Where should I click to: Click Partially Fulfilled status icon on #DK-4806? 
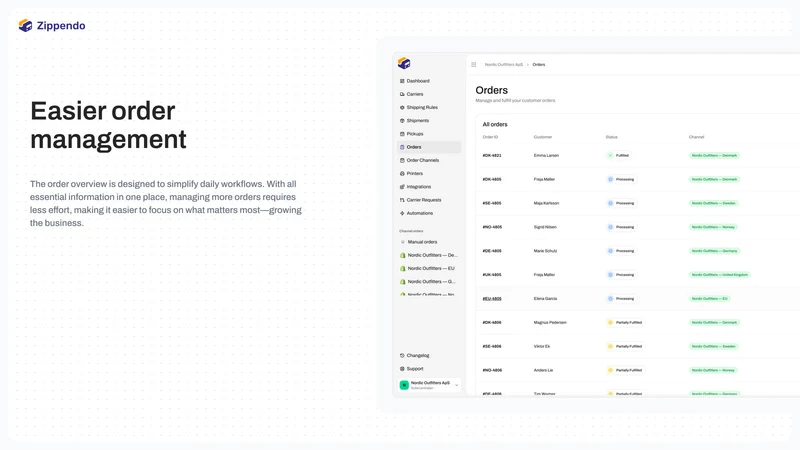pyautogui.click(x=610, y=323)
